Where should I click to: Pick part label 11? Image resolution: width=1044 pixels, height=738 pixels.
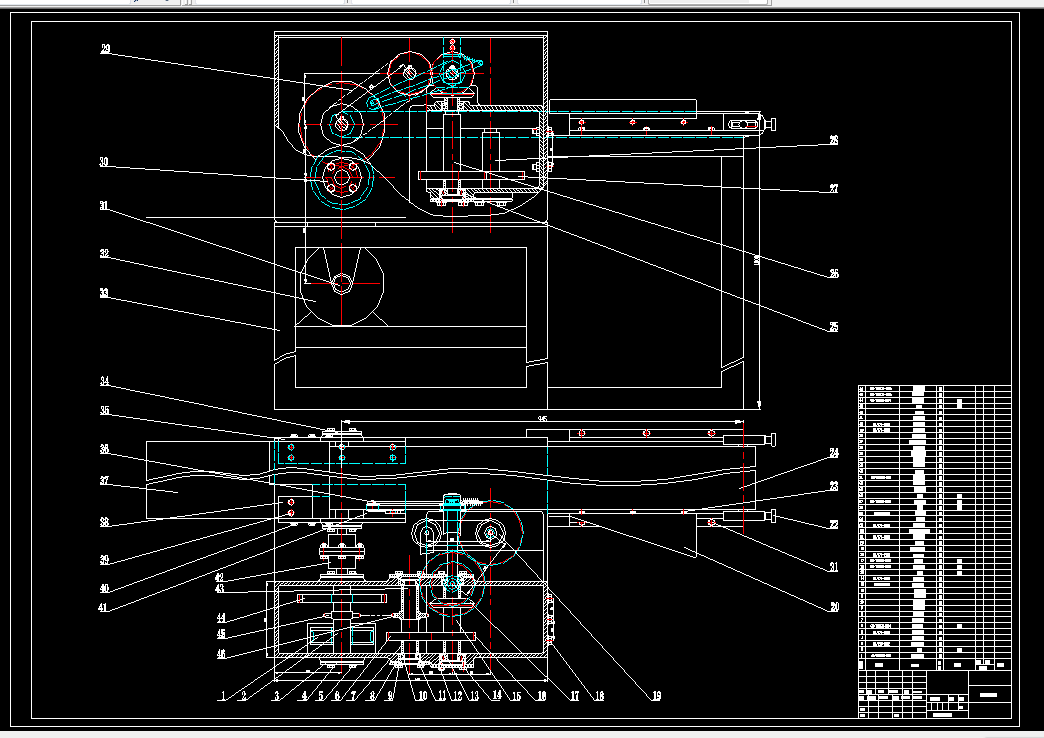click(x=441, y=696)
